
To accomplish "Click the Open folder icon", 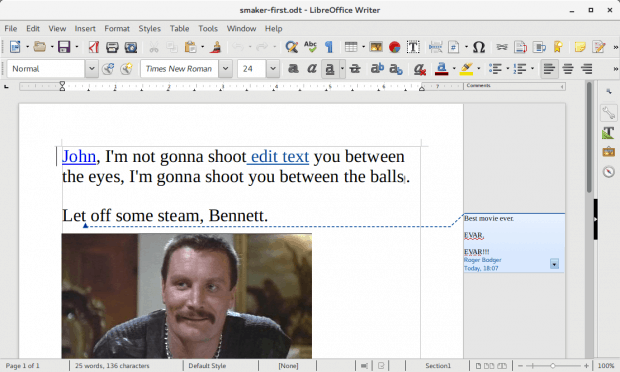I will click(x=40, y=47).
